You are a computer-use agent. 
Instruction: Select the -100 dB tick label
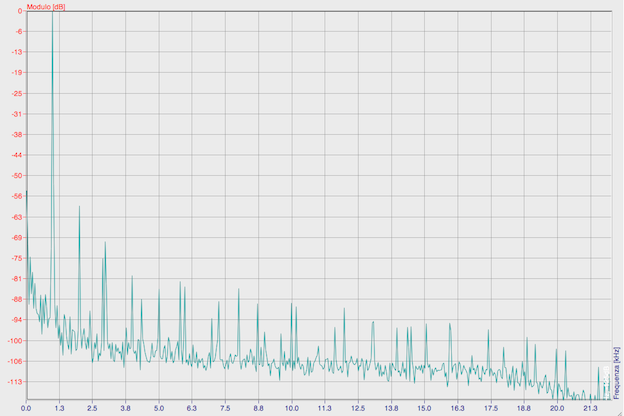click(x=16, y=341)
